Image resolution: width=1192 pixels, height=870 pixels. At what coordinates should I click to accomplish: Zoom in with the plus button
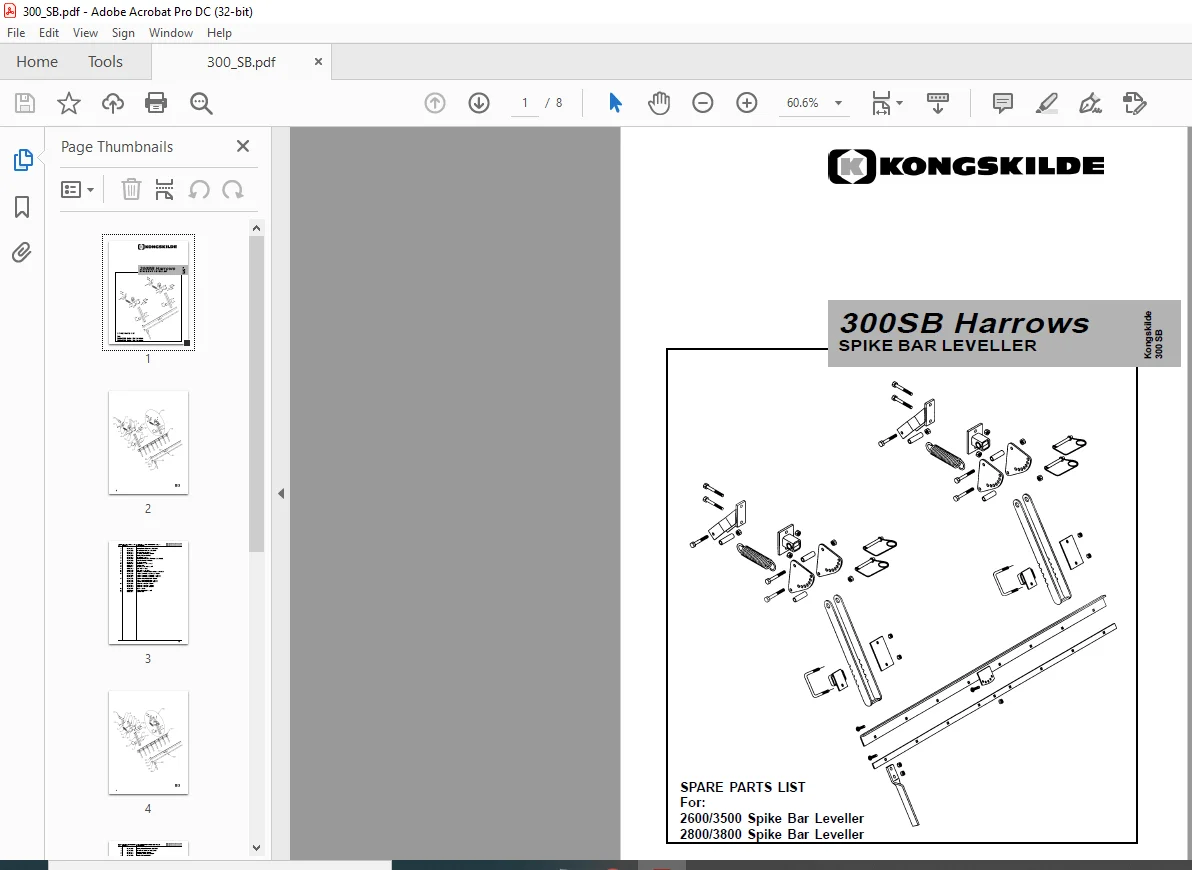pos(747,103)
